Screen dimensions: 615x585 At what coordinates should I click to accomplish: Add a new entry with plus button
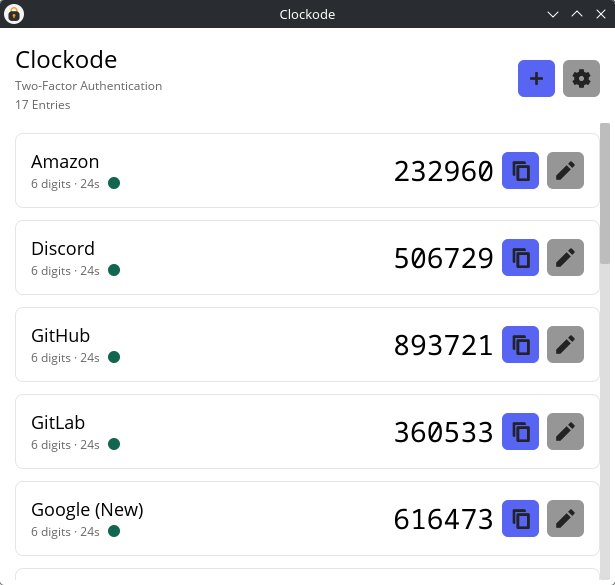(536, 78)
